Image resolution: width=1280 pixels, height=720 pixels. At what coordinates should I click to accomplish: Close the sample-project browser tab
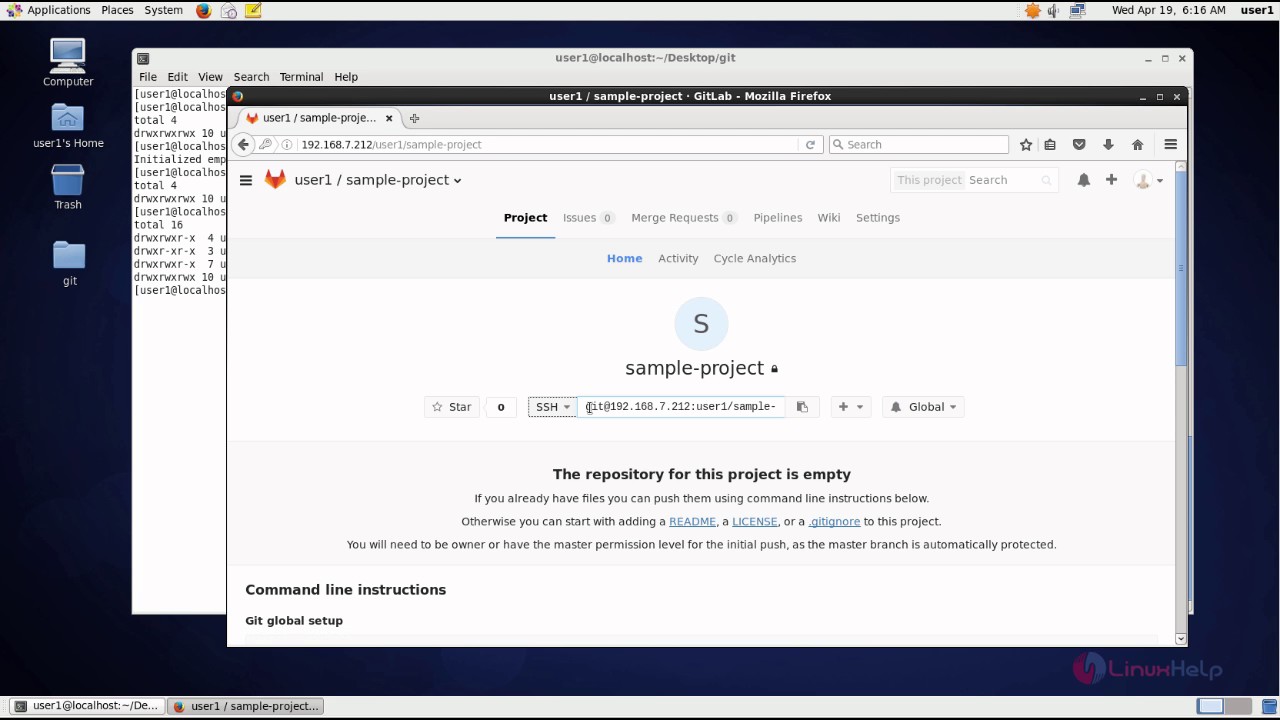[x=389, y=118]
